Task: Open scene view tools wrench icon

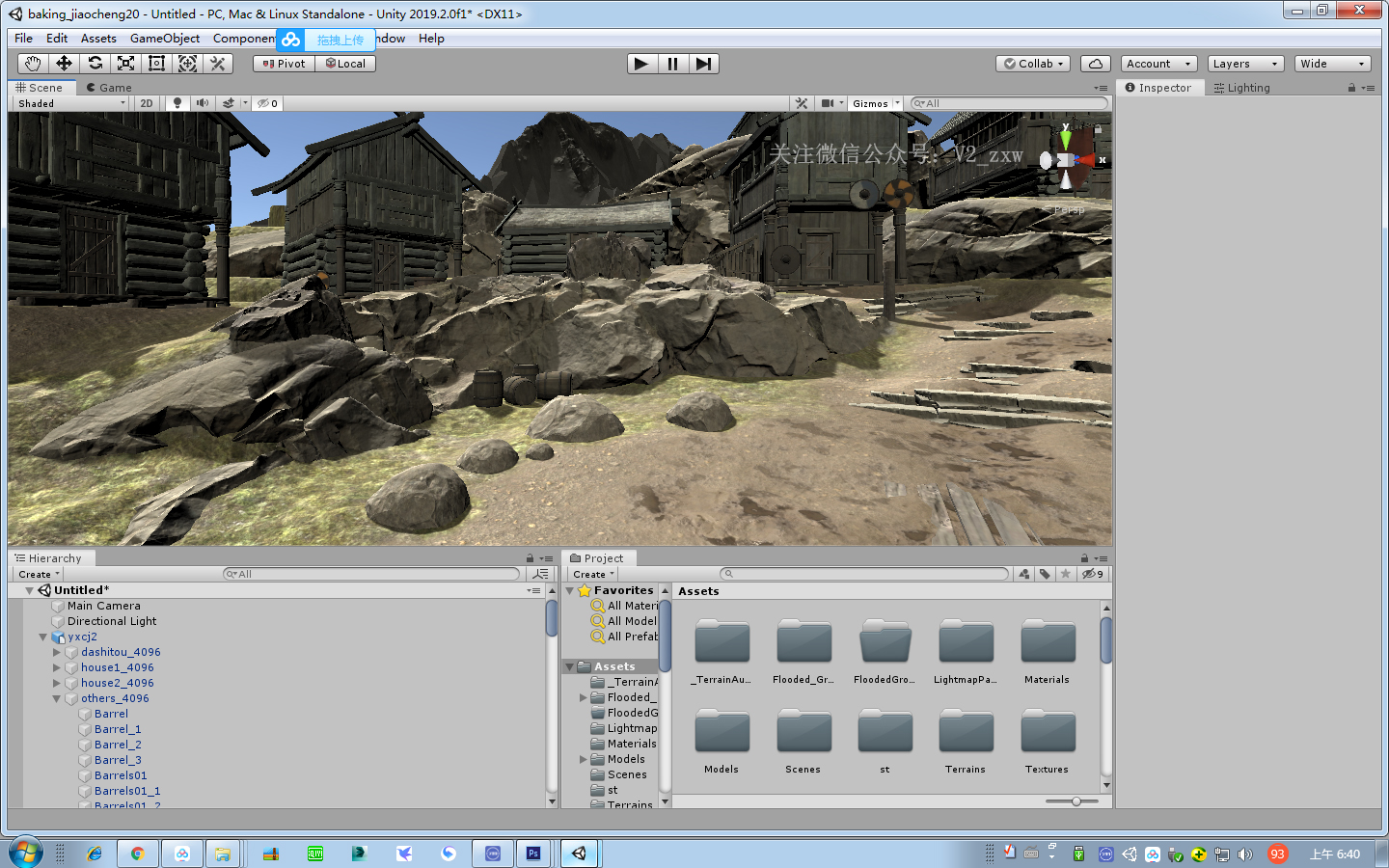Action: [802, 103]
